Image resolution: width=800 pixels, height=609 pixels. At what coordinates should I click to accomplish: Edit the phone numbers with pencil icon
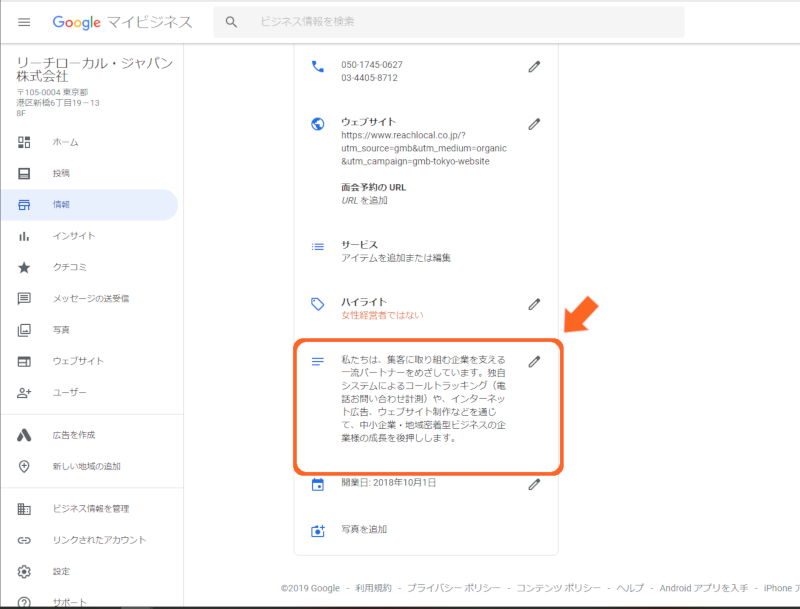(534, 67)
